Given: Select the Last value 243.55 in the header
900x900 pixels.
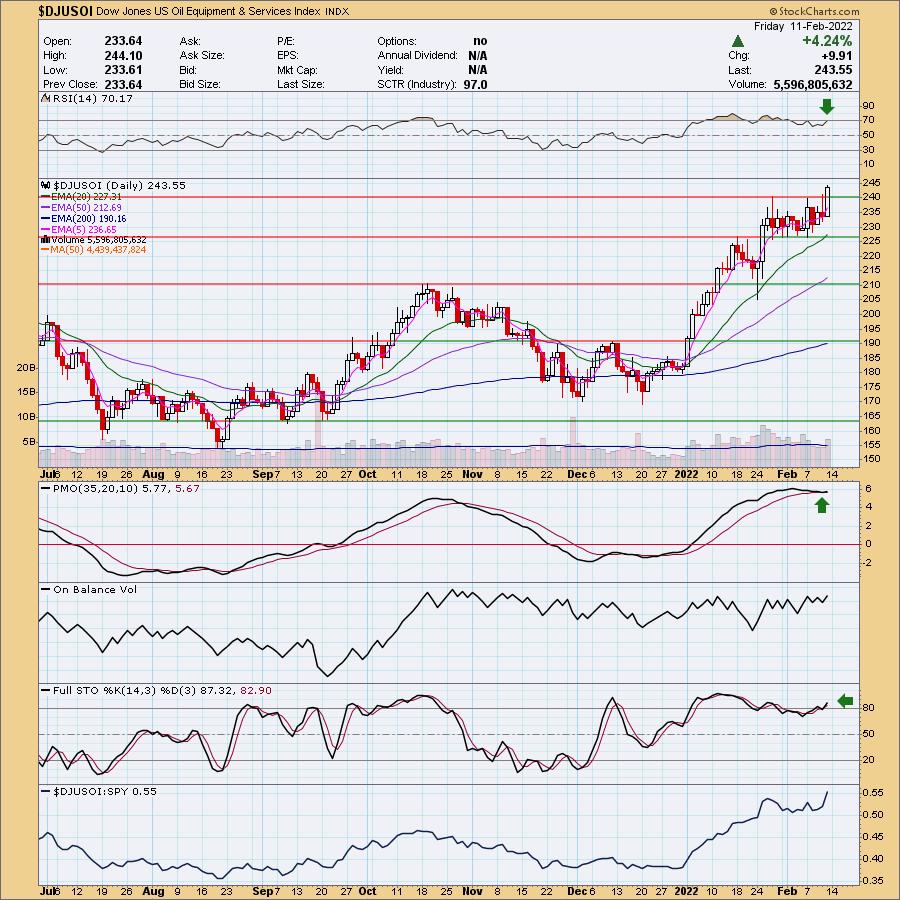Looking at the screenshot, I should [833, 69].
